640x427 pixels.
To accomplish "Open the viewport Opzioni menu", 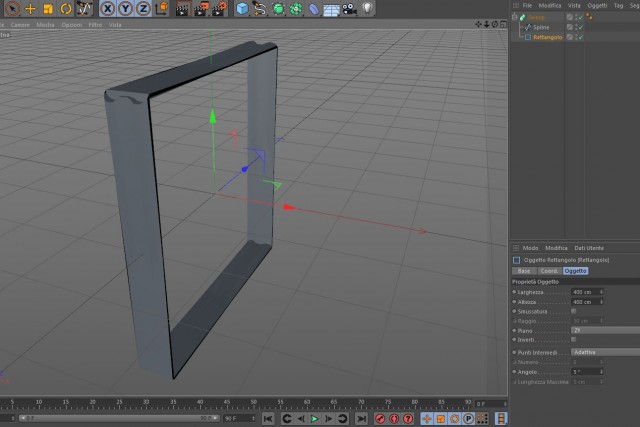I will tap(71, 25).
